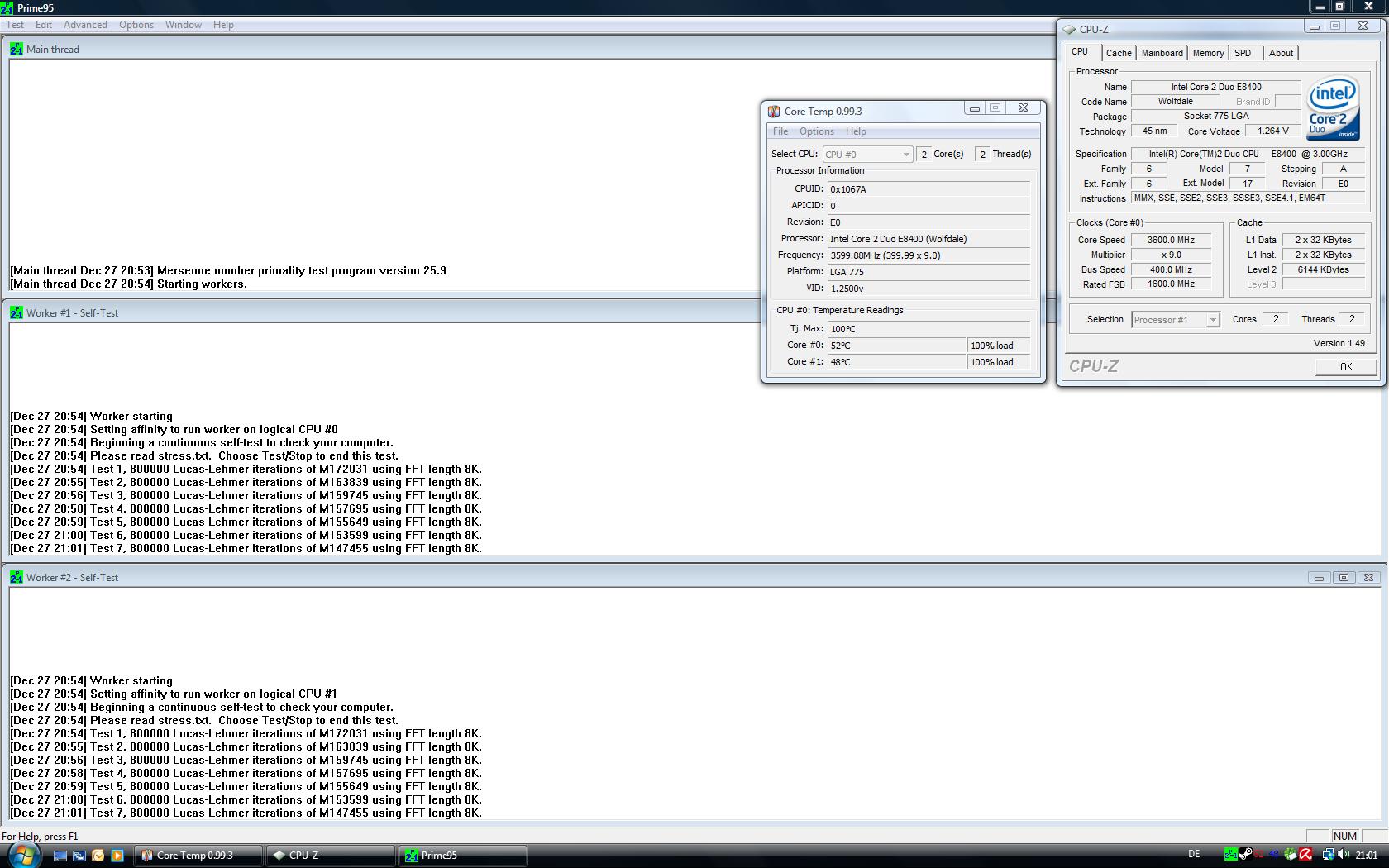Click the Prime95 taskbar button
Screen dimensions: 1389x868
(x=463, y=856)
